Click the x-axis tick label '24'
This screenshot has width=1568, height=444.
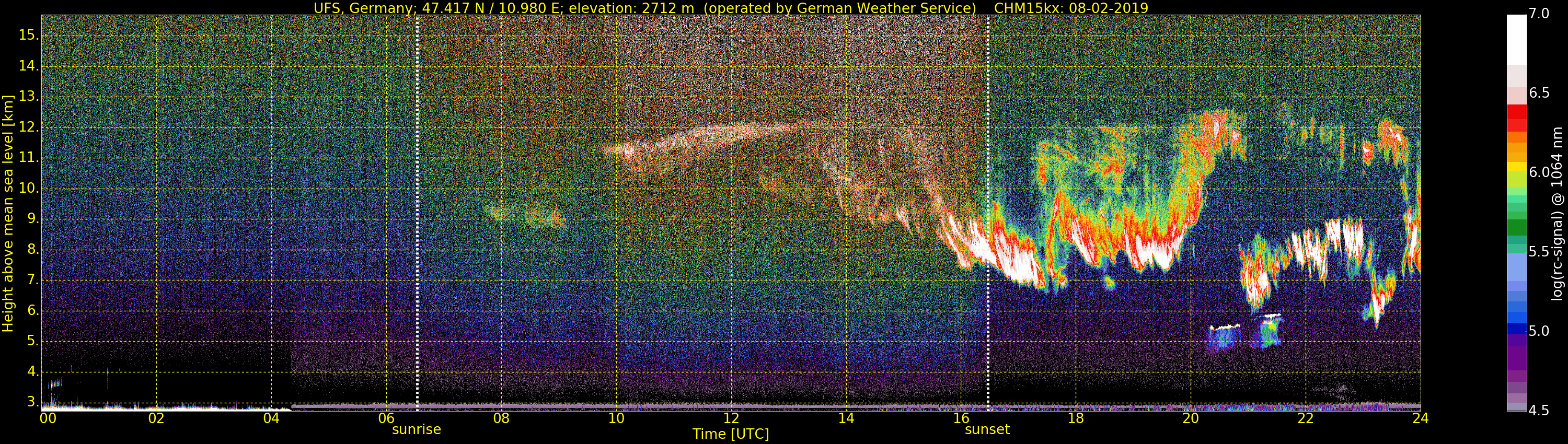point(1421,418)
